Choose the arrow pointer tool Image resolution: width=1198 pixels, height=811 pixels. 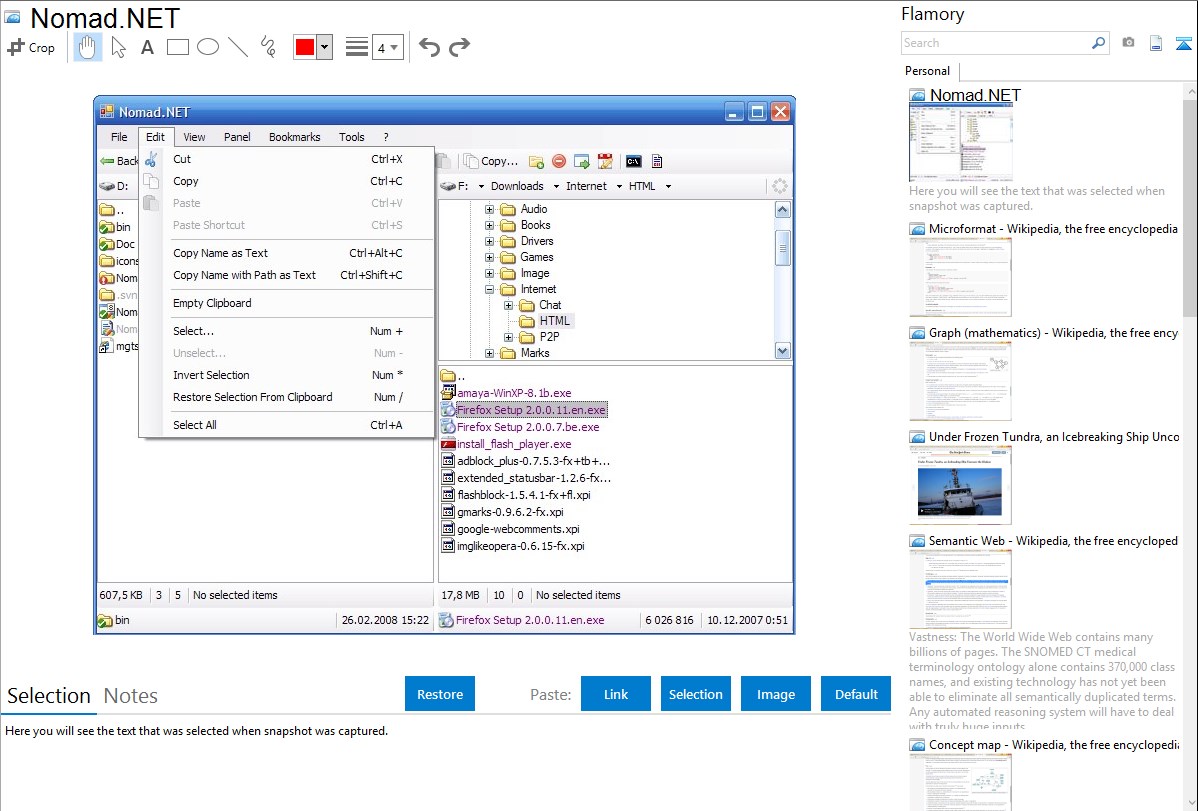pos(118,47)
